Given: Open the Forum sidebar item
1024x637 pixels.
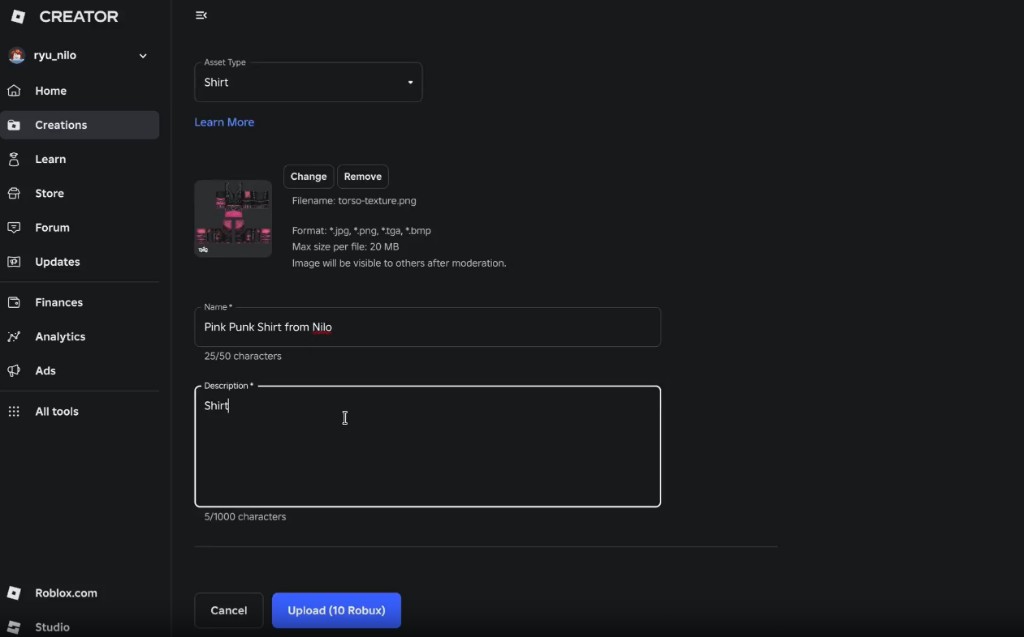Looking at the screenshot, I should pyautogui.click(x=80, y=227).
